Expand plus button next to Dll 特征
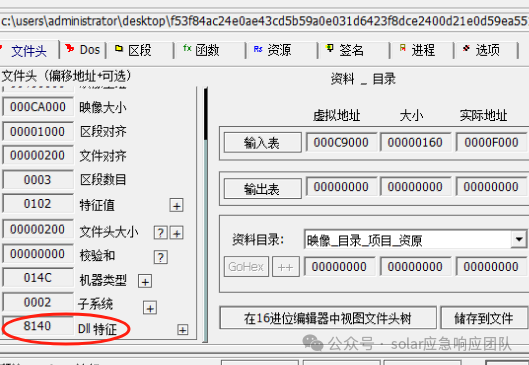 pyautogui.click(x=183, y=330)
